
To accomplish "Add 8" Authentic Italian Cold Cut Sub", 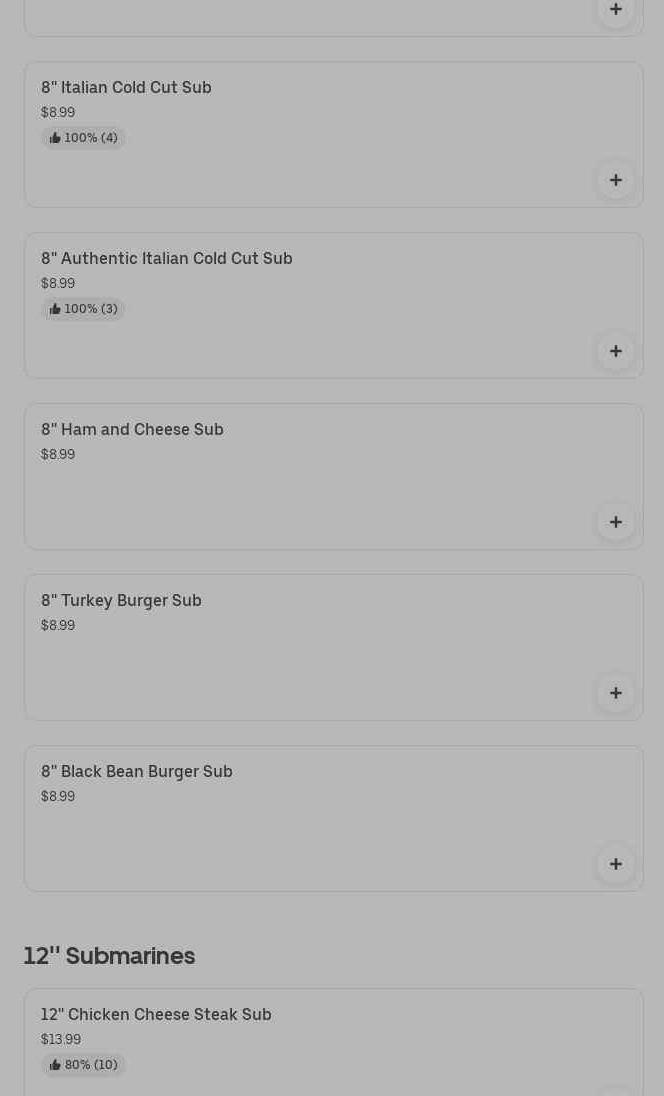I will [x=615, y=351].
